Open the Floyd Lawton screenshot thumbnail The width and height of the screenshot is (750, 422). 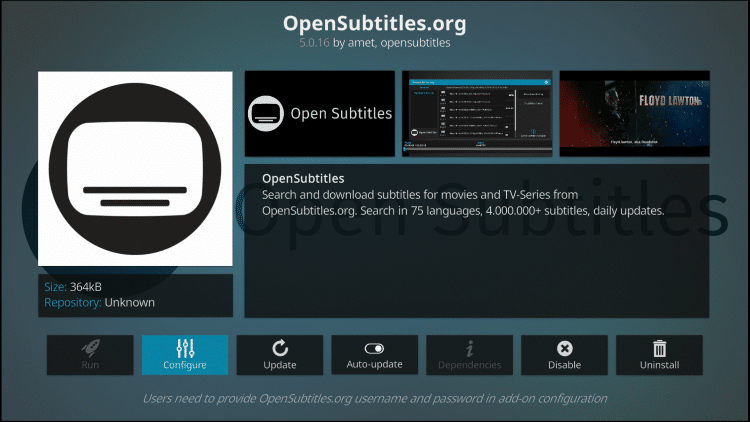click(x=634, y=113)
